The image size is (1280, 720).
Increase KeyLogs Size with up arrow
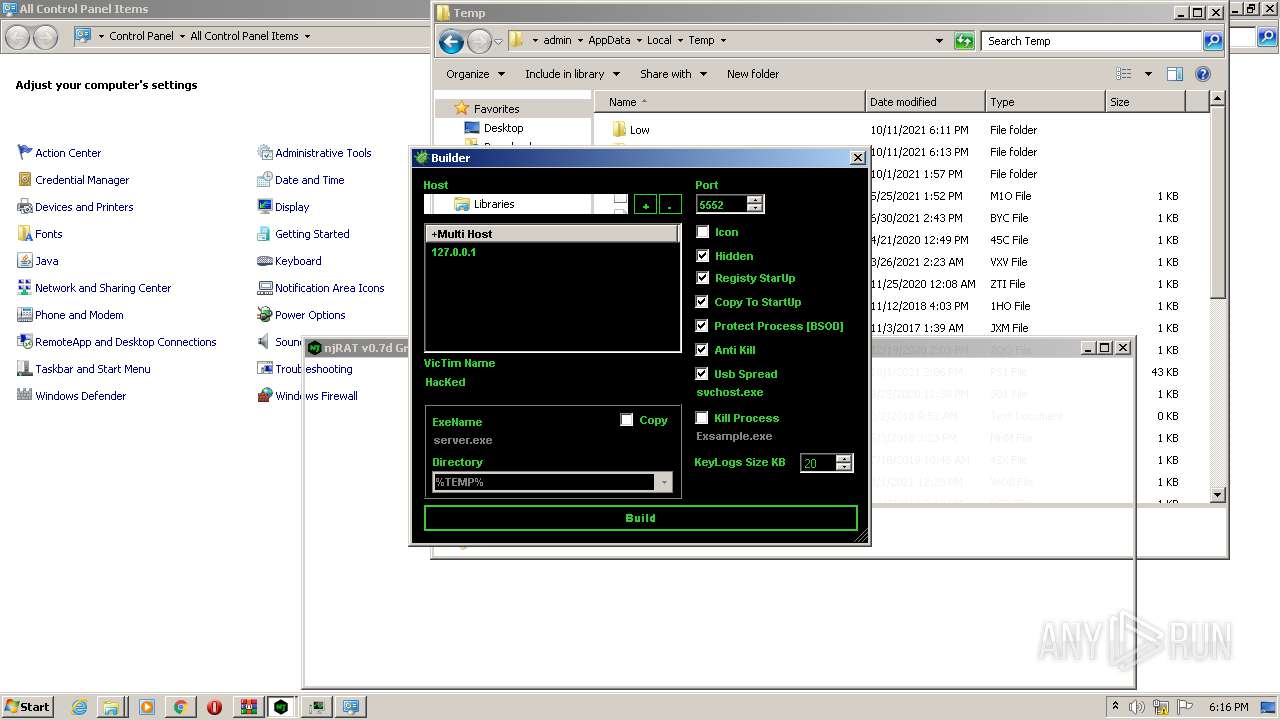click(844, 459)
